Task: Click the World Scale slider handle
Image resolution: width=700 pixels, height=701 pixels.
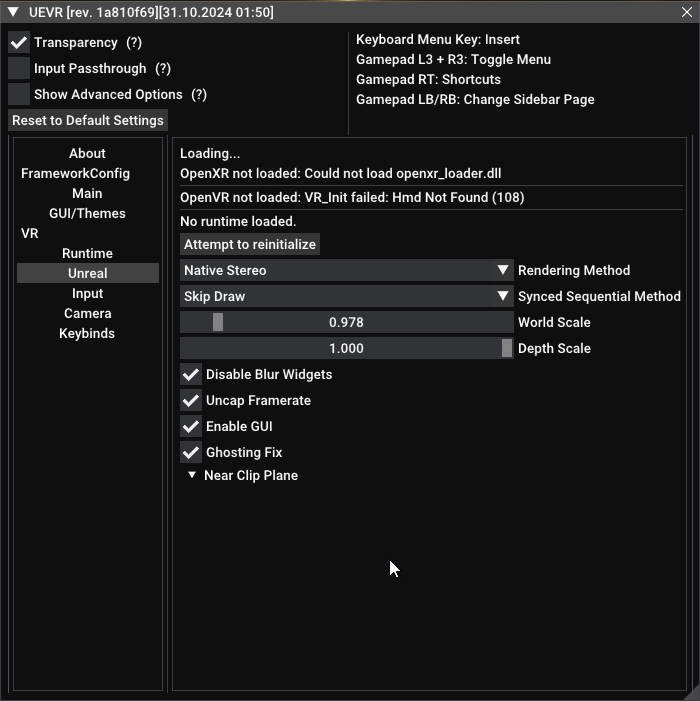Action: (x=218, y=322)
